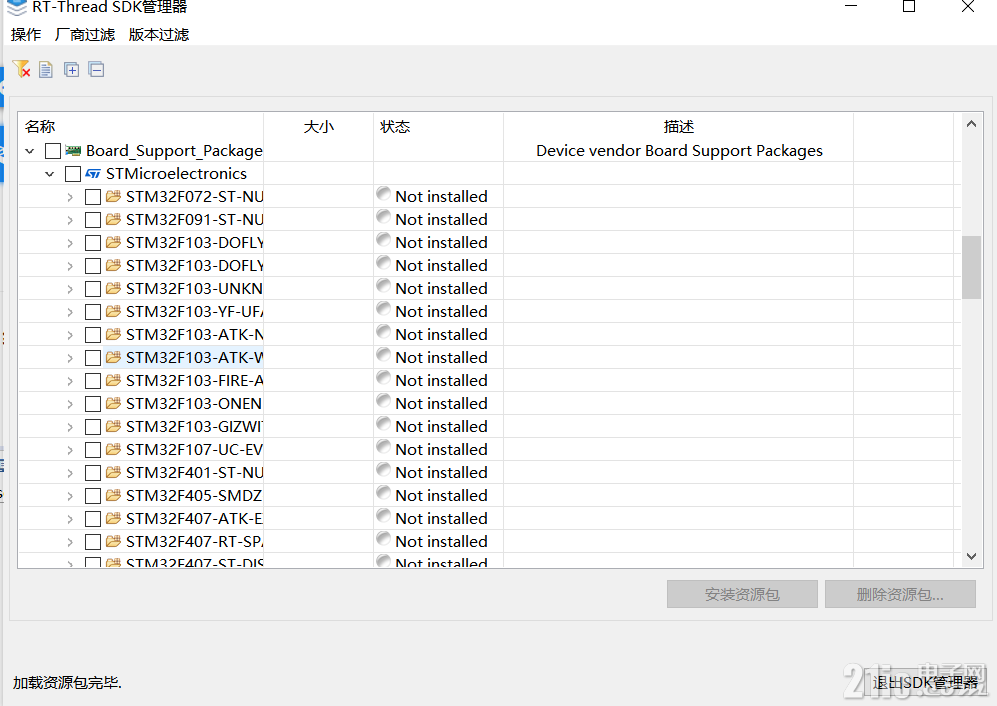Click the status circle icon for STM32F072-ST-NU
Image resolution: width=997 pixels, height=706 pixels.
pos(383,194)
